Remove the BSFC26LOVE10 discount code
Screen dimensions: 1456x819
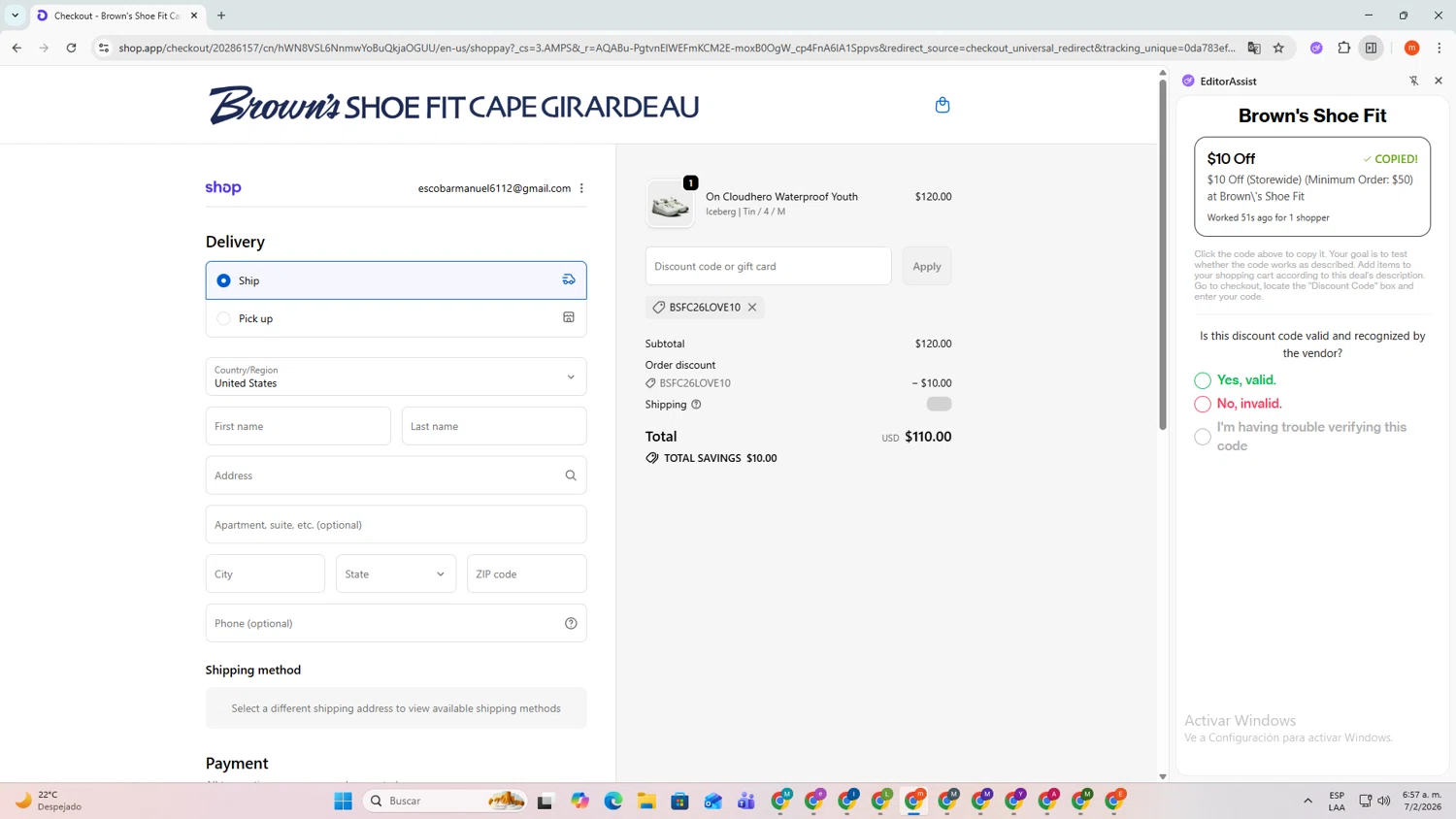point(752,308)
